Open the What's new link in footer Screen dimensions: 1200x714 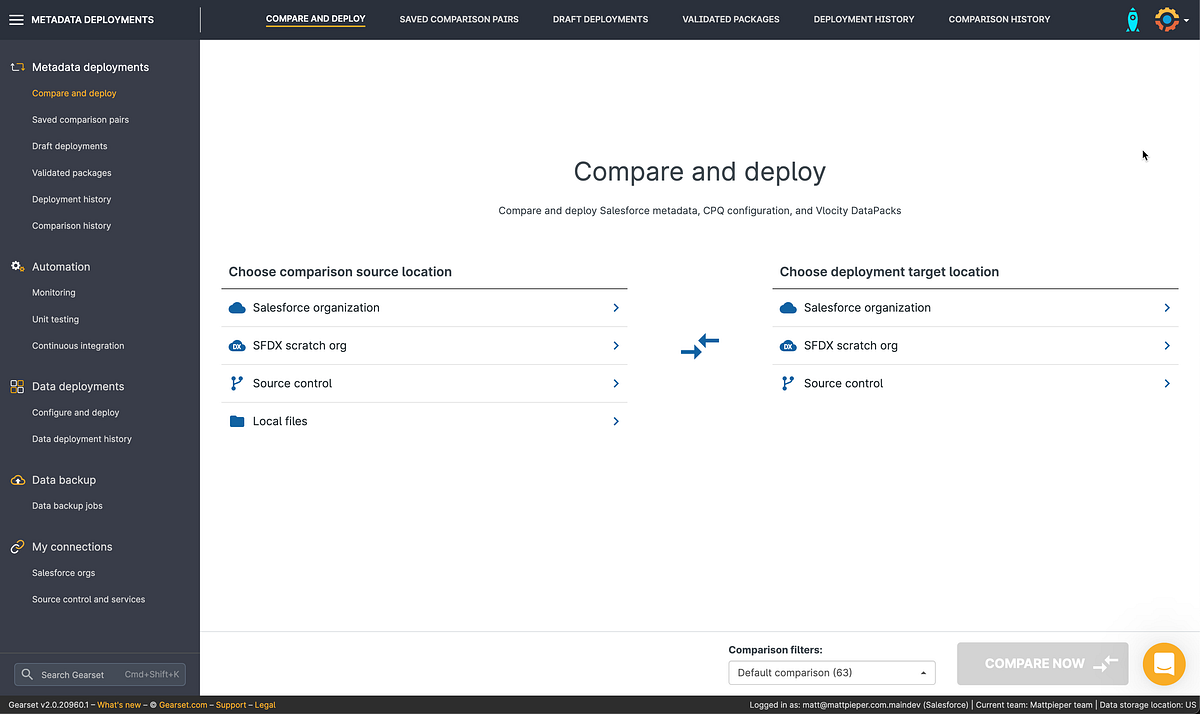(x=119, y=704)
